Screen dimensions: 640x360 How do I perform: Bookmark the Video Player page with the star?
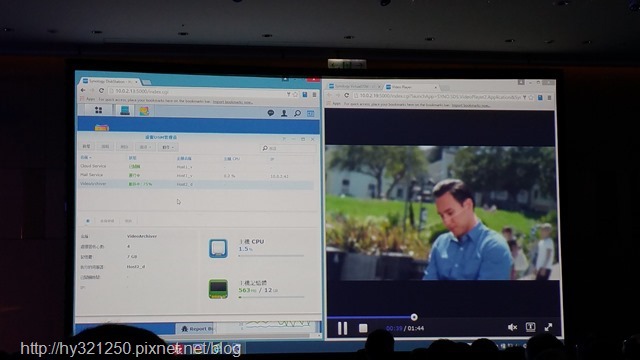pos(531,98)
